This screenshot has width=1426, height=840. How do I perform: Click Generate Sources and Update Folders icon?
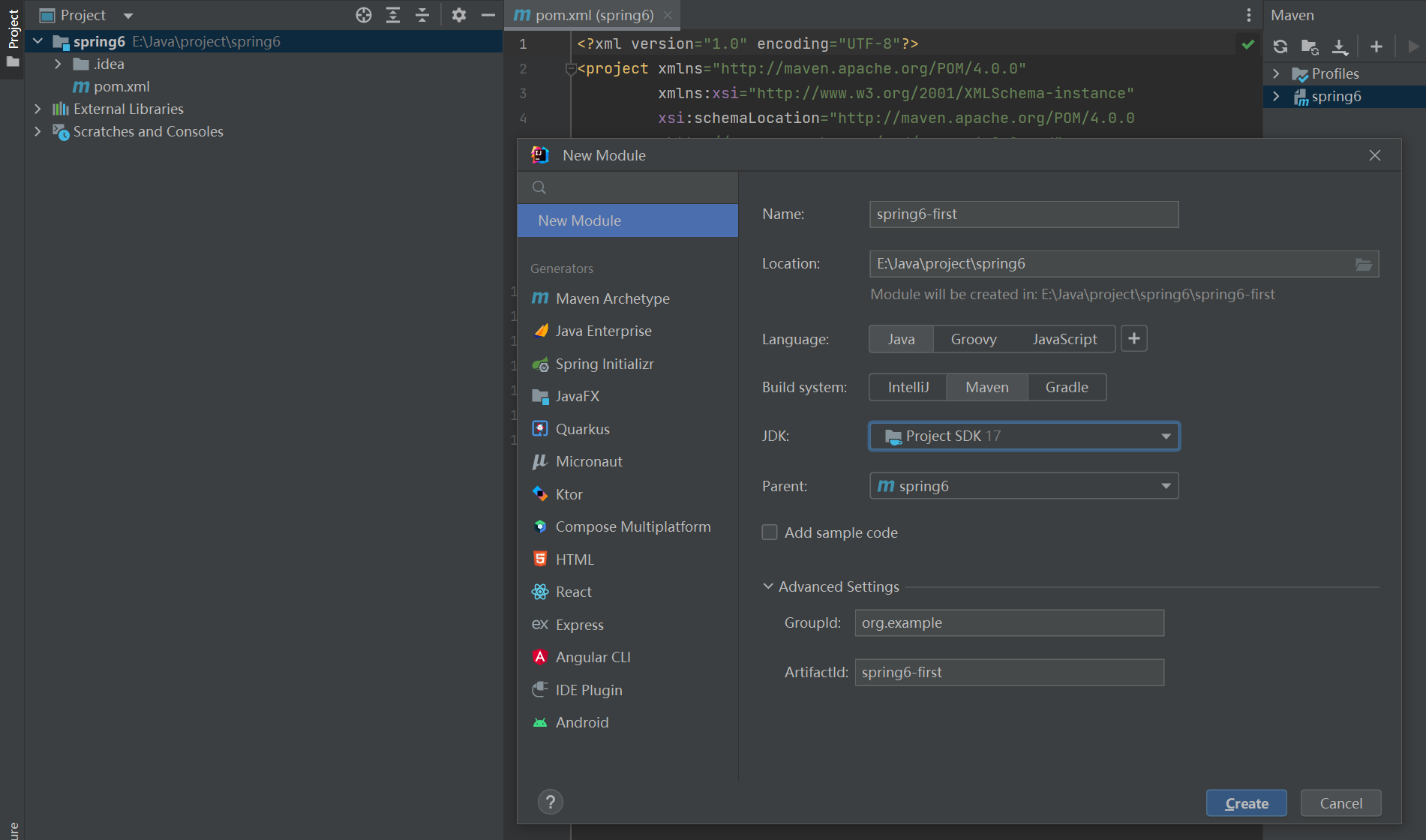1310,46
